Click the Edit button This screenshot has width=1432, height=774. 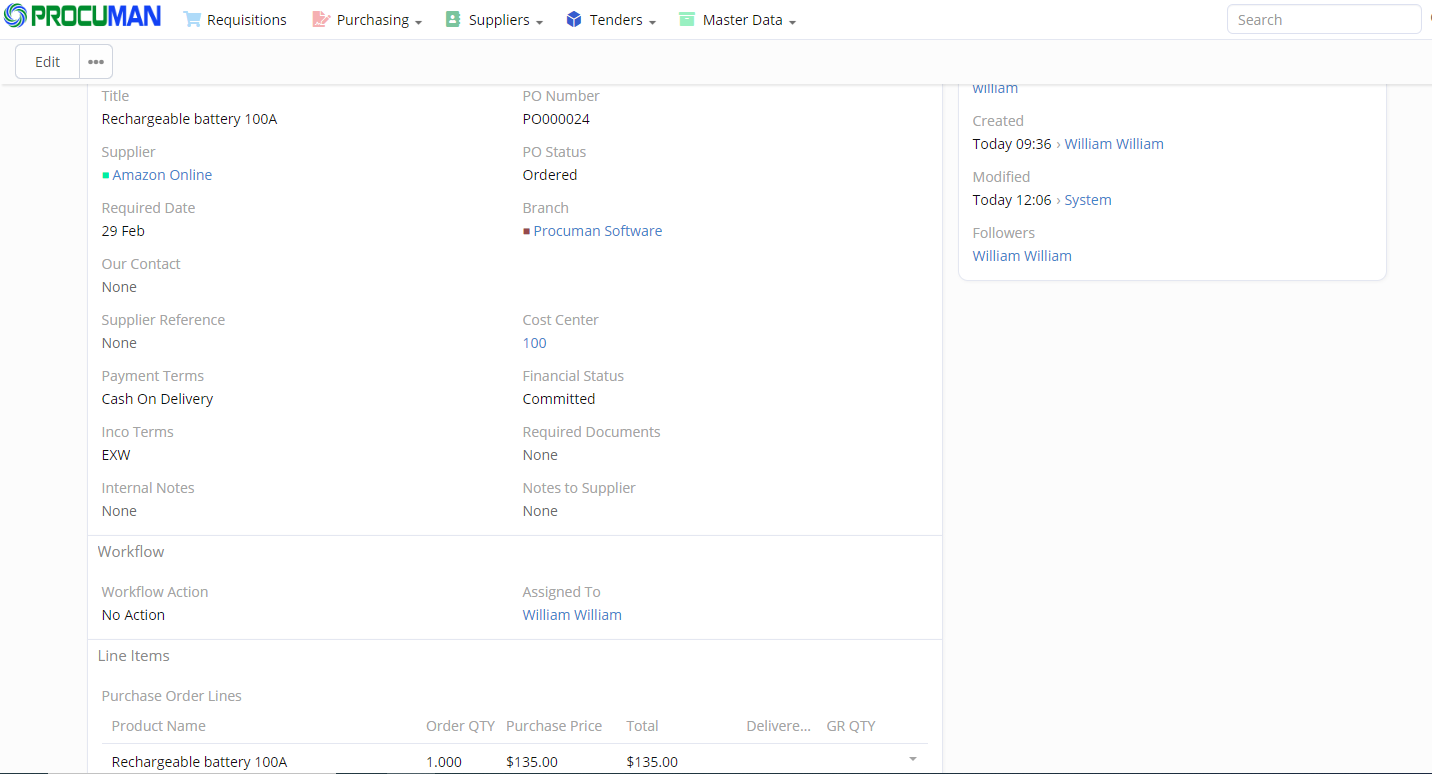coord(48,62)
